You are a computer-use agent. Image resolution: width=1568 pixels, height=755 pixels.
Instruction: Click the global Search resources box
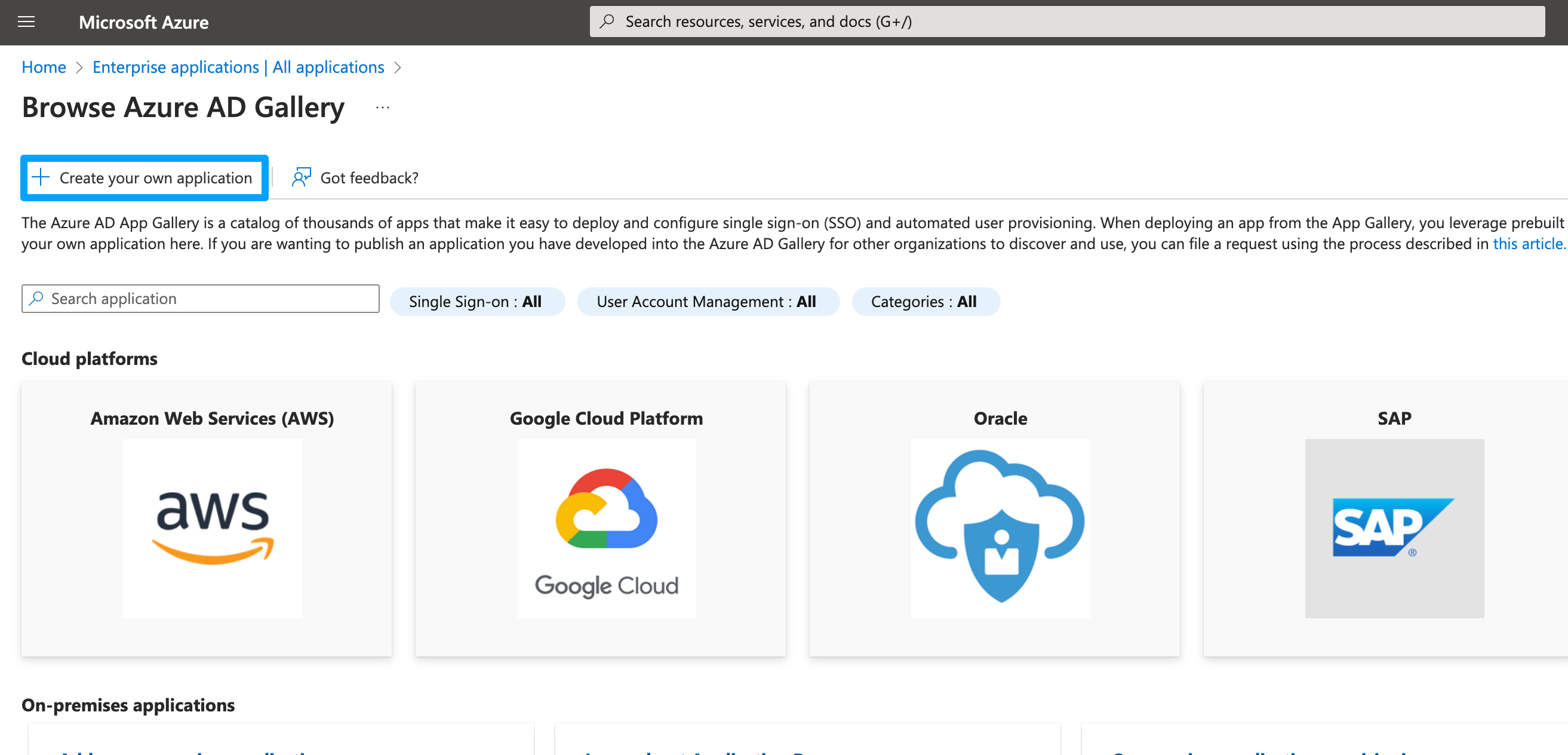1065,22
